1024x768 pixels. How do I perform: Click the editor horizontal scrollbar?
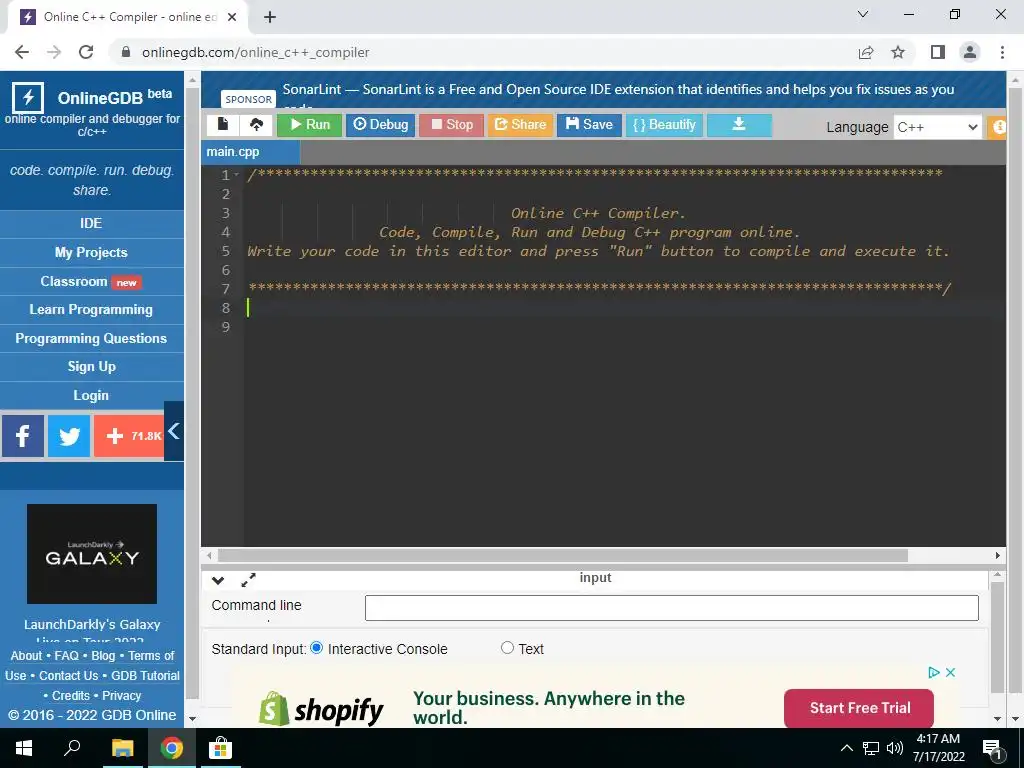click(x=562, y=556)
